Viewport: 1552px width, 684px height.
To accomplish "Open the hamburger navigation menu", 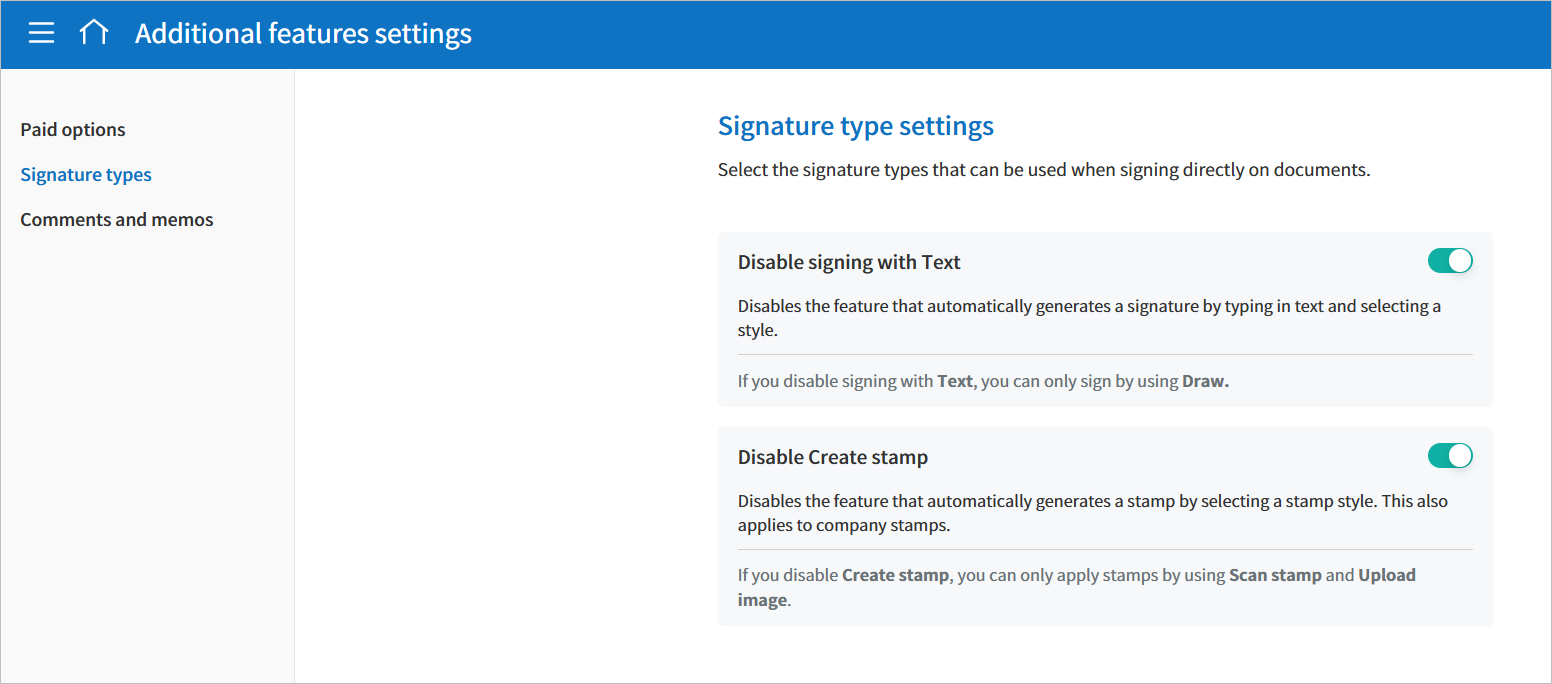I will pyautogui.click(x=41, y=33).
